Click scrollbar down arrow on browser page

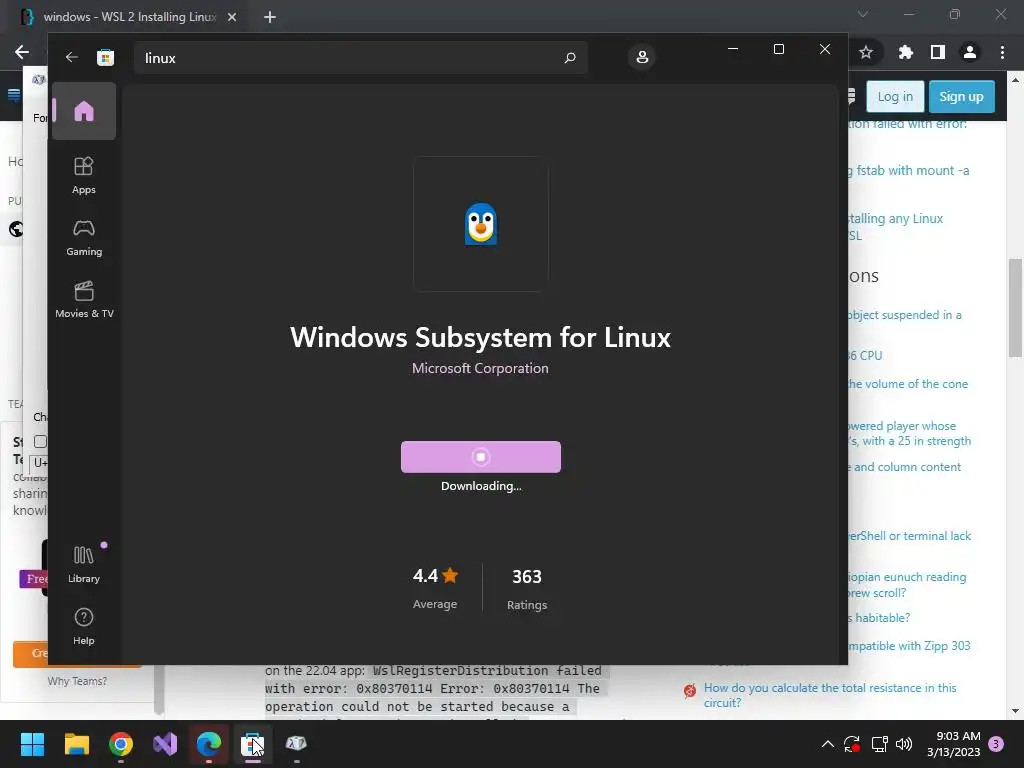1015,711
